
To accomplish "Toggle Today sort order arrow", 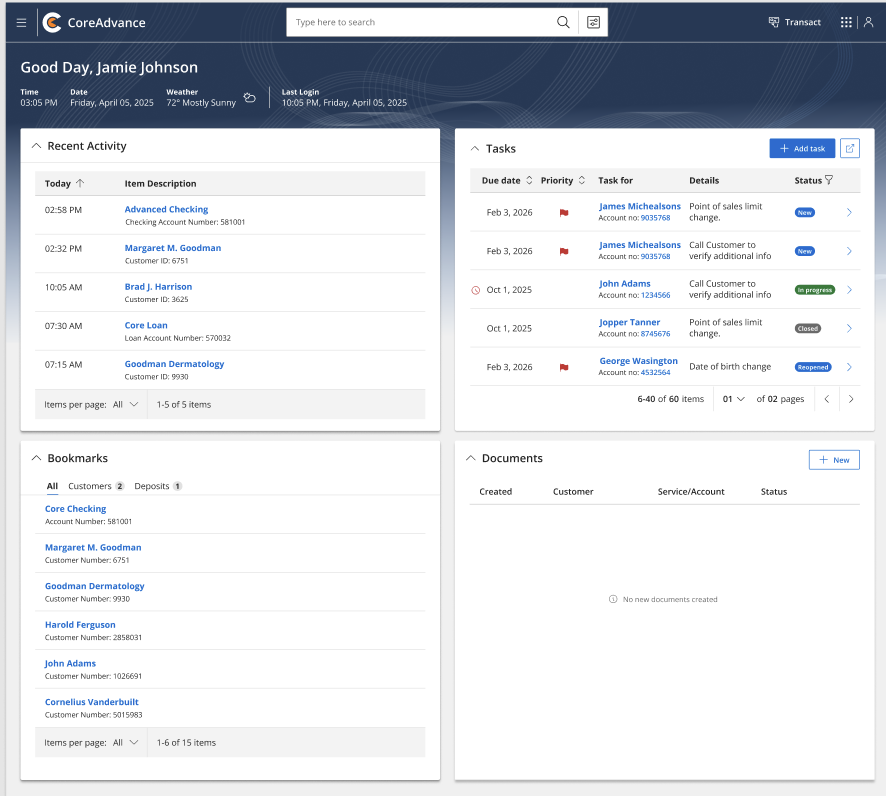I will pyautogui.click(x=80, y=183).
